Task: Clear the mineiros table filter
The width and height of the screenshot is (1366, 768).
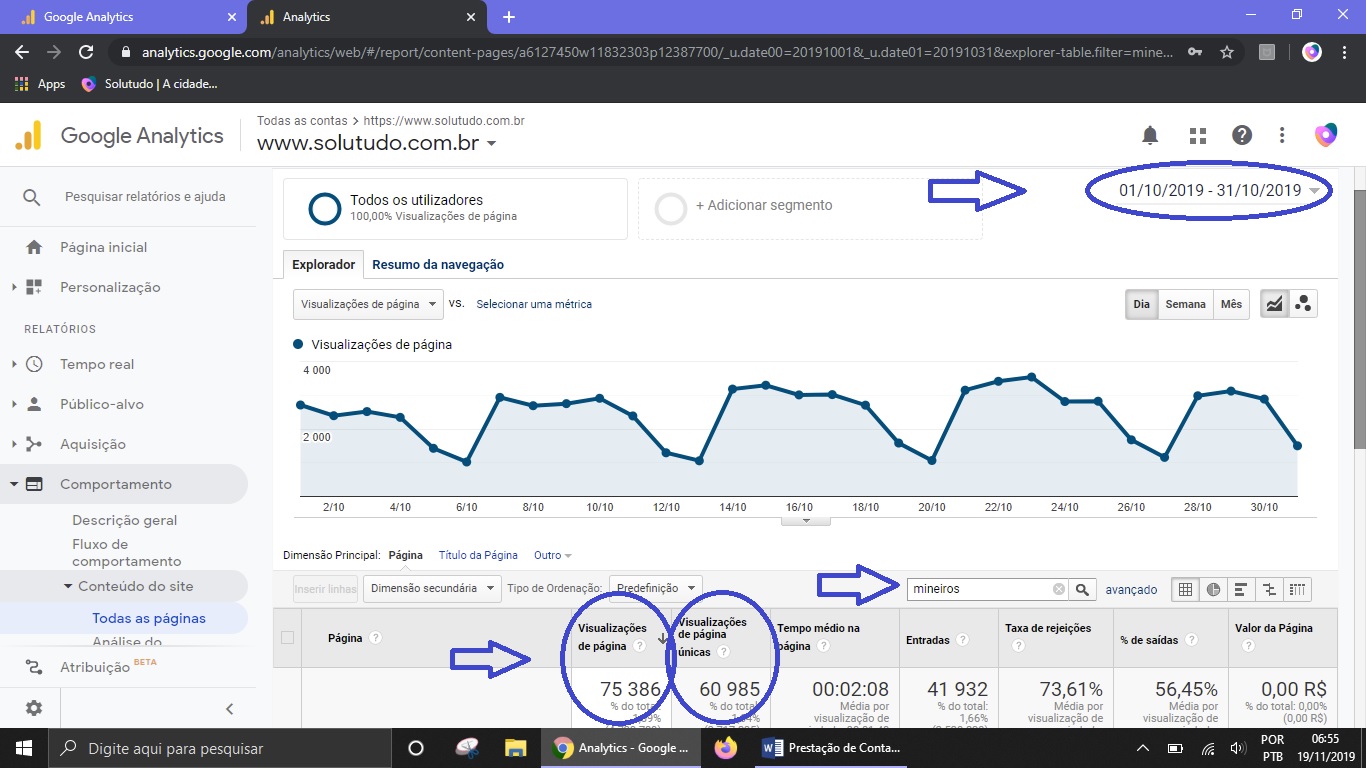Action: pos(1059,590)
